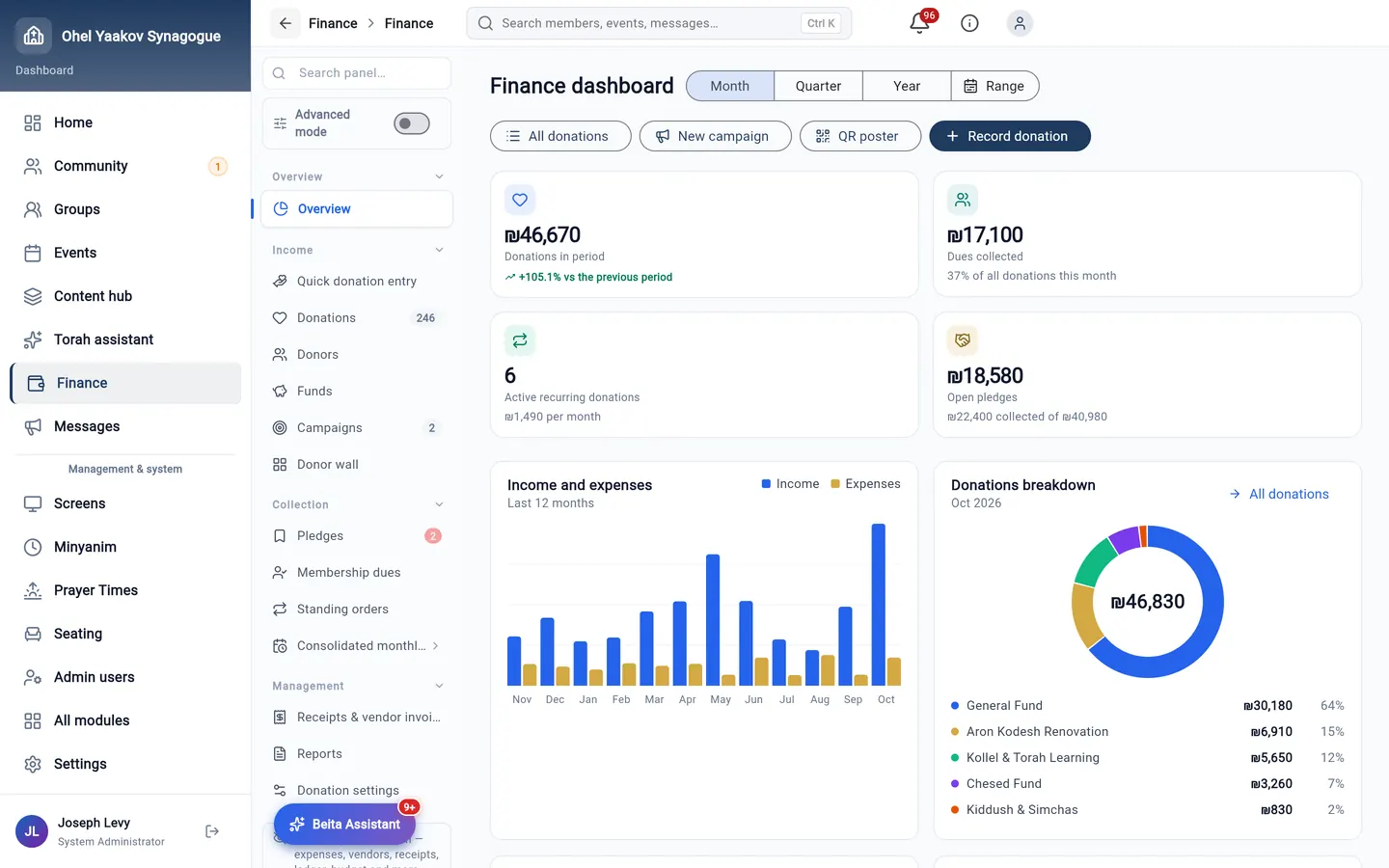Click the General Fund legend row
Screen dimensions: 1389x868
coord(1148,705)
